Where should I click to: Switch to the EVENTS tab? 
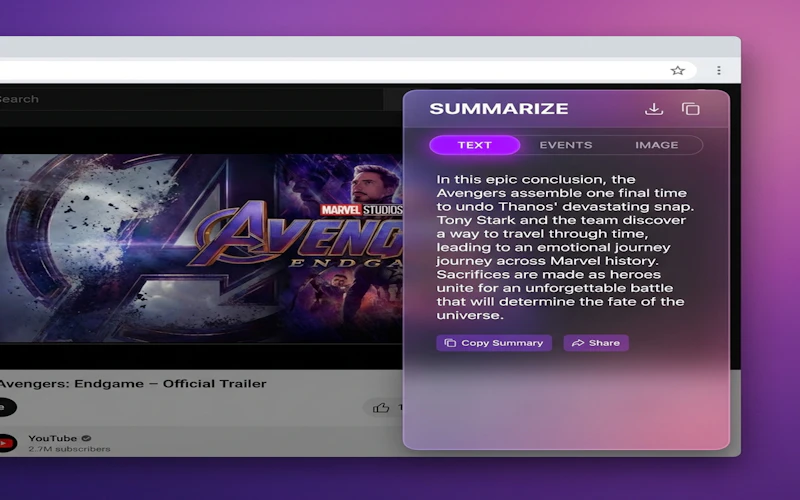click(x=566, y=145)
